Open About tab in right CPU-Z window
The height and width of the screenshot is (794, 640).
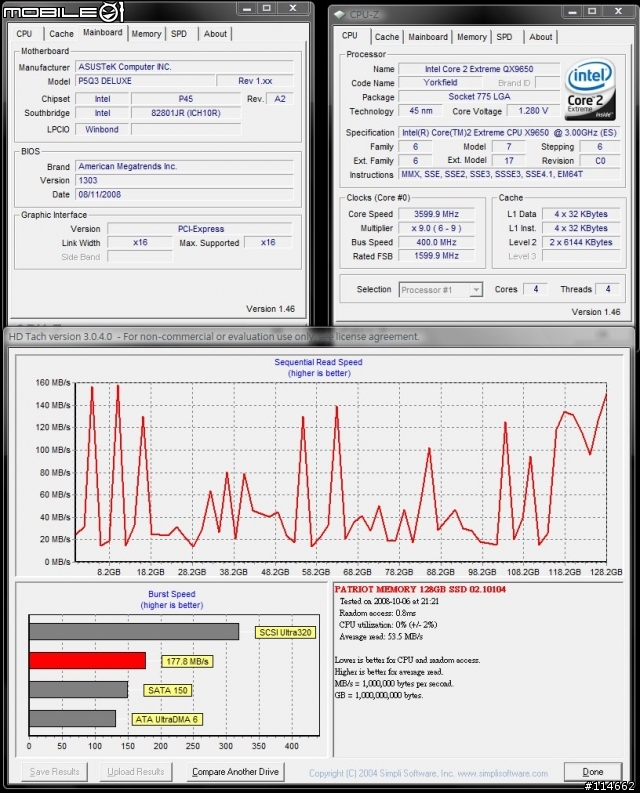point(541,37)
